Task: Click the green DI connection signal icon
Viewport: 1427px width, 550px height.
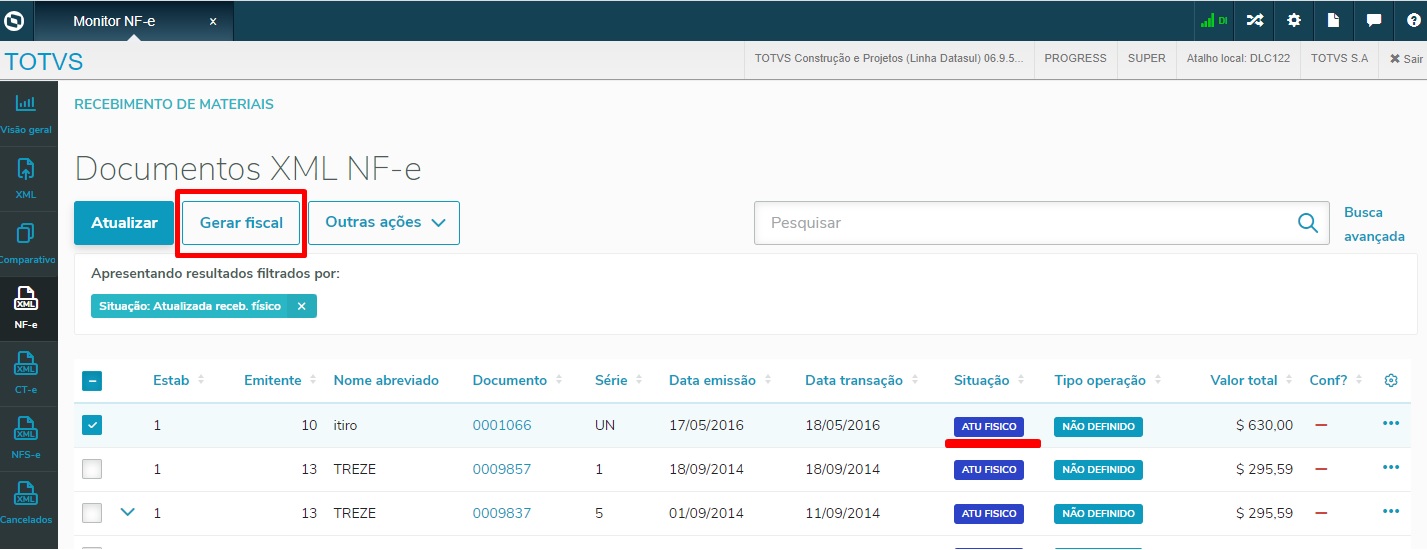Action: [1215, 20]
